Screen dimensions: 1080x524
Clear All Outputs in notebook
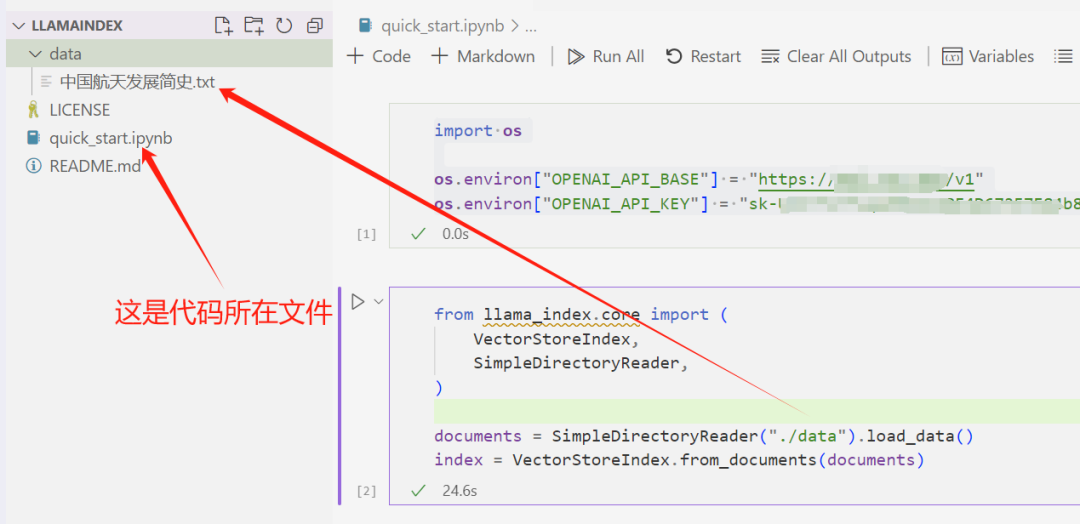point(836,56)
